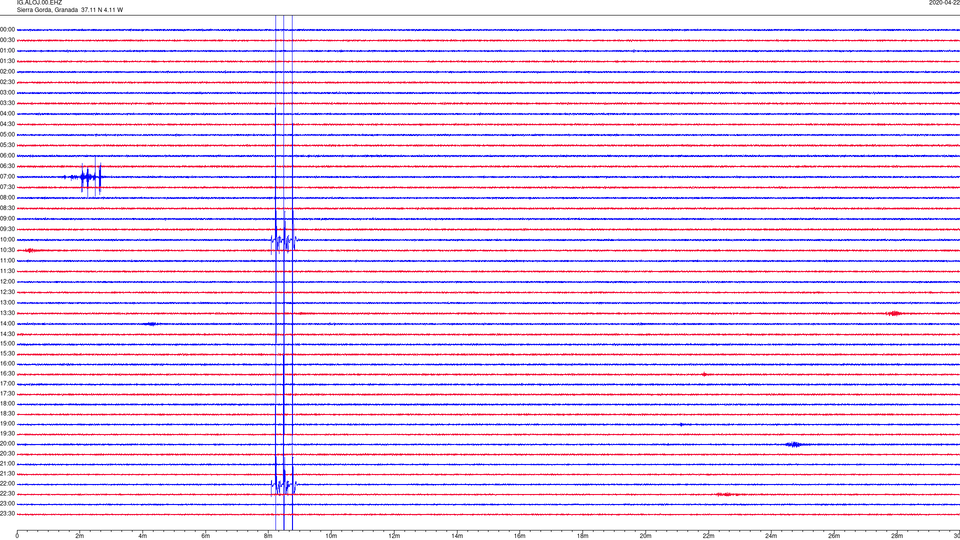Click the red event on the 22:30 trace
Screen dimensions: 960x540
(726, 494)
